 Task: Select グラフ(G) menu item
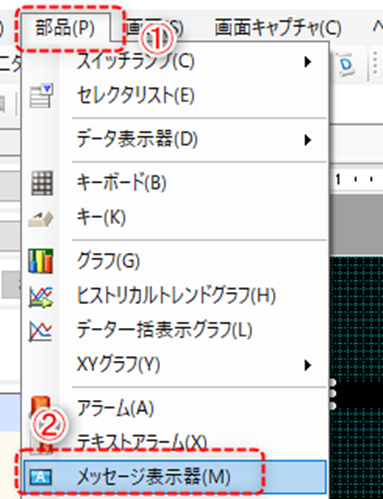pos(175,261)
